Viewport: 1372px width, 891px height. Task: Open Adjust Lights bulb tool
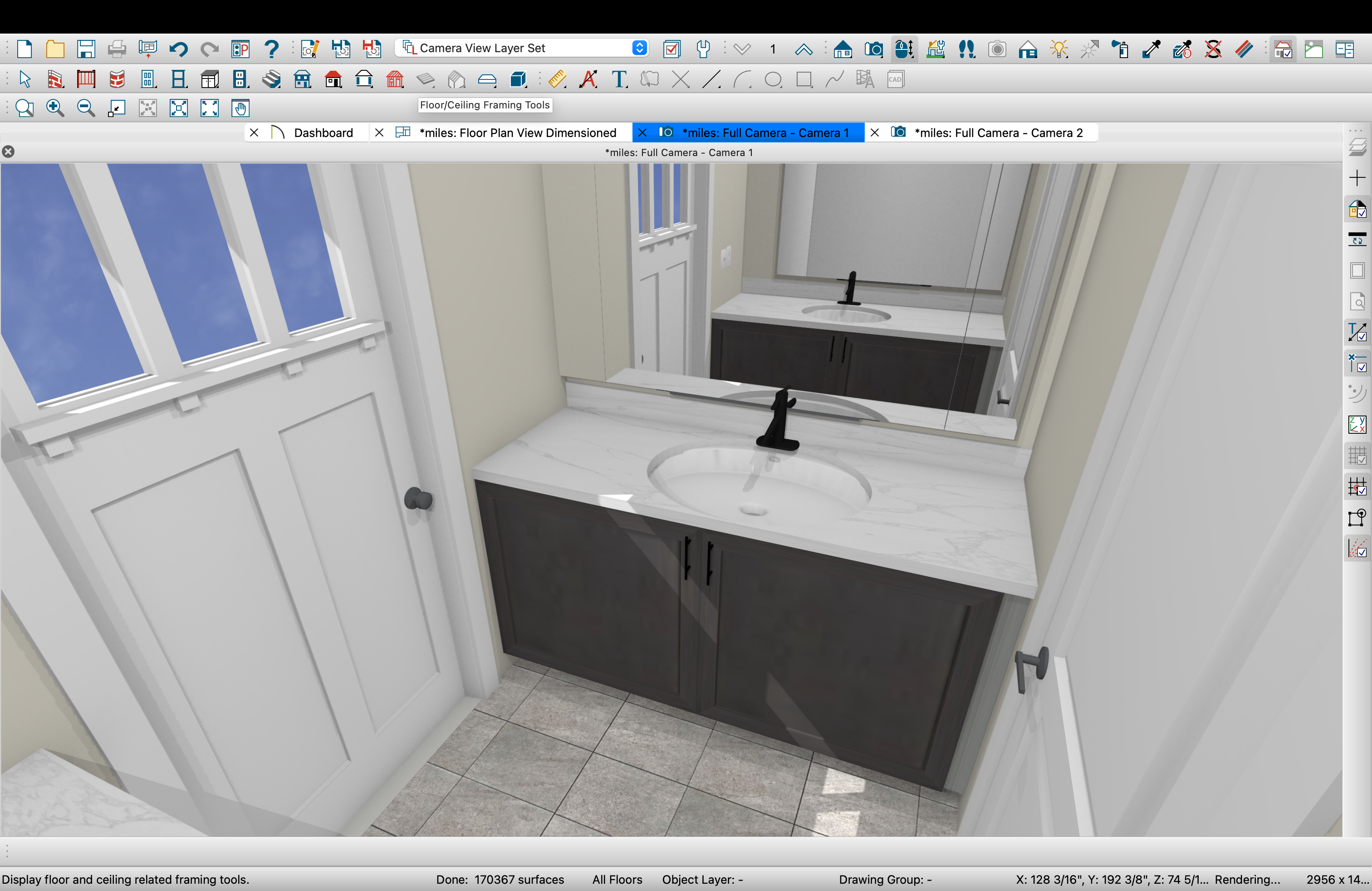click(x=1059, y=49)
